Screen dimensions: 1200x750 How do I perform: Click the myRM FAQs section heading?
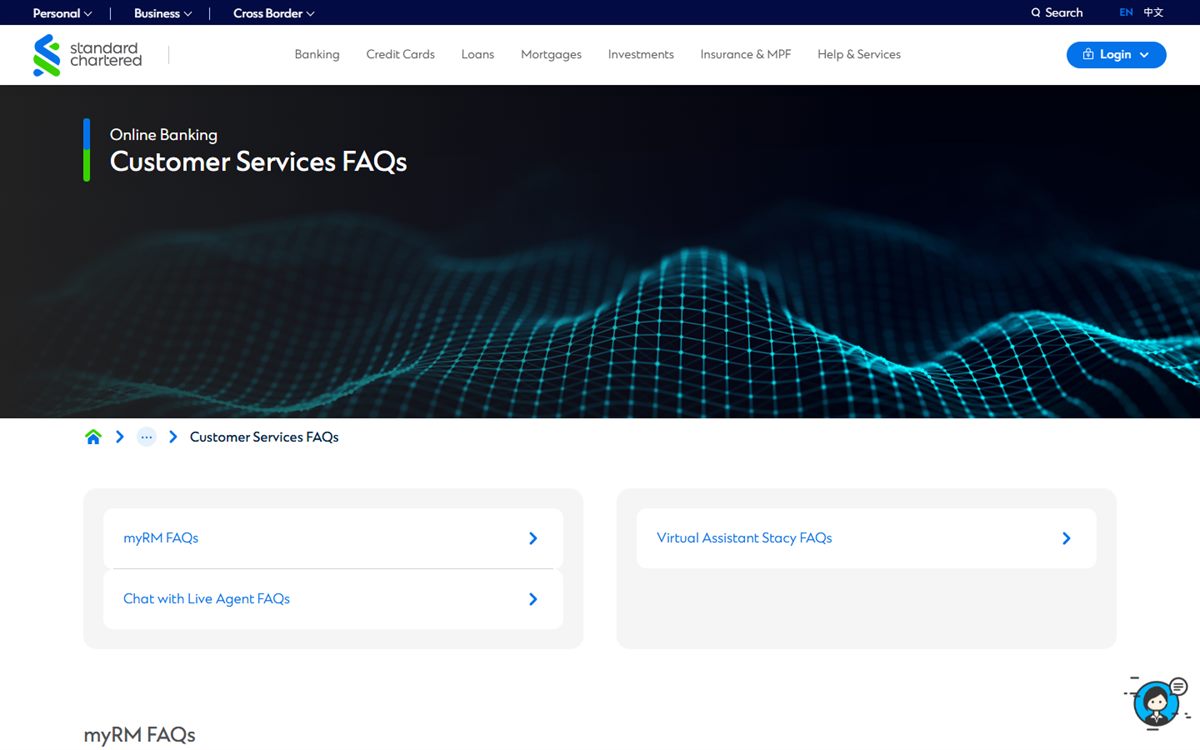click(139, 735)
